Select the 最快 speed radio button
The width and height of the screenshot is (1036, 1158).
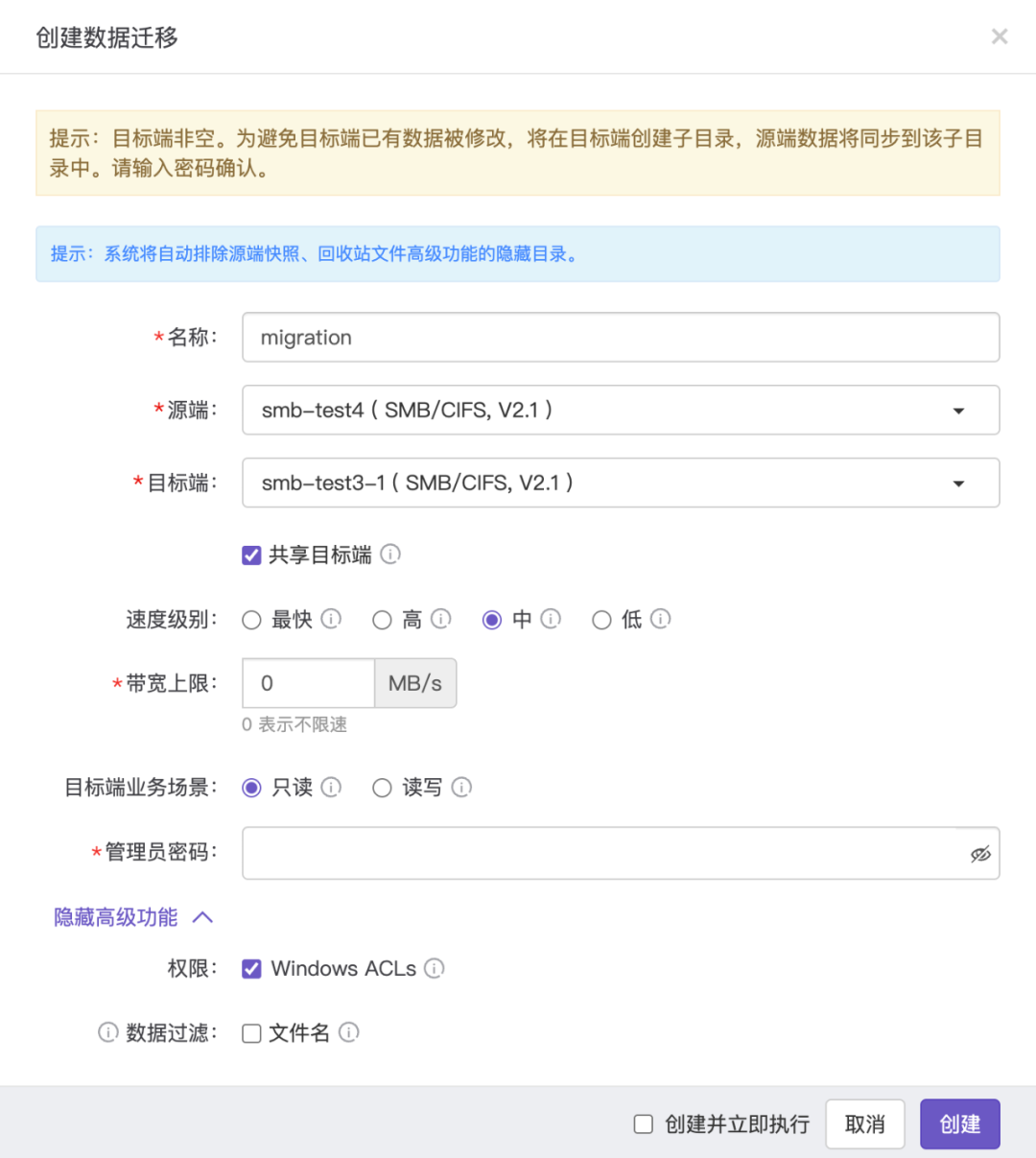[x=251, y=620]
